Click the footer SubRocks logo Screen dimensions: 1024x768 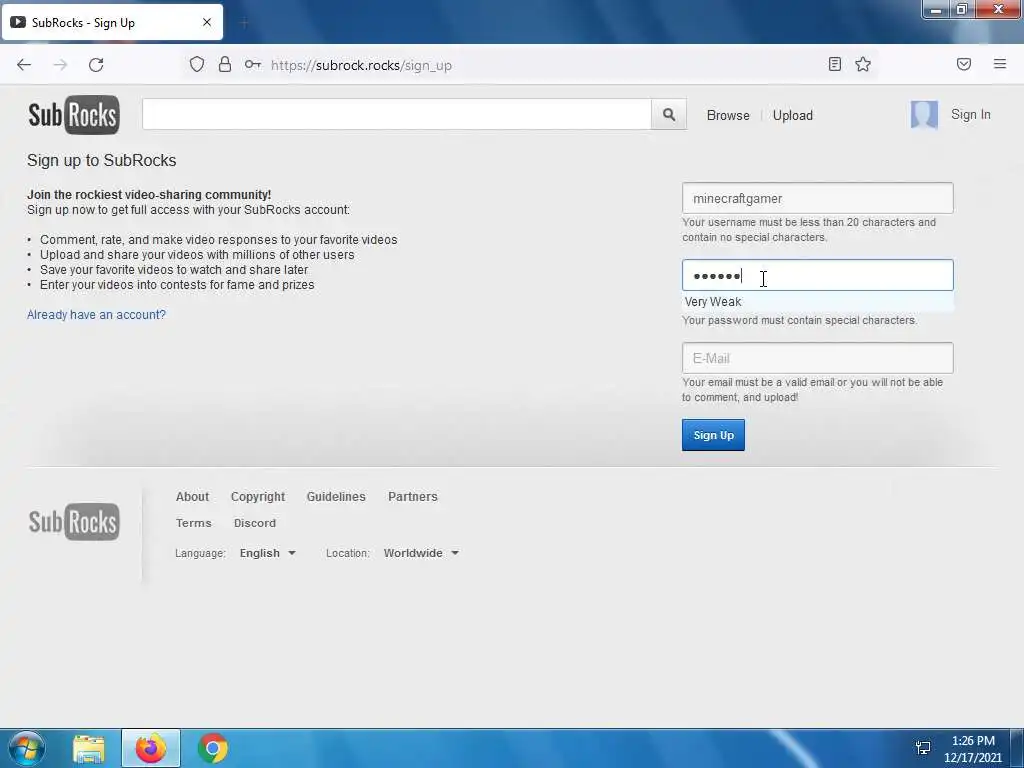74,522
